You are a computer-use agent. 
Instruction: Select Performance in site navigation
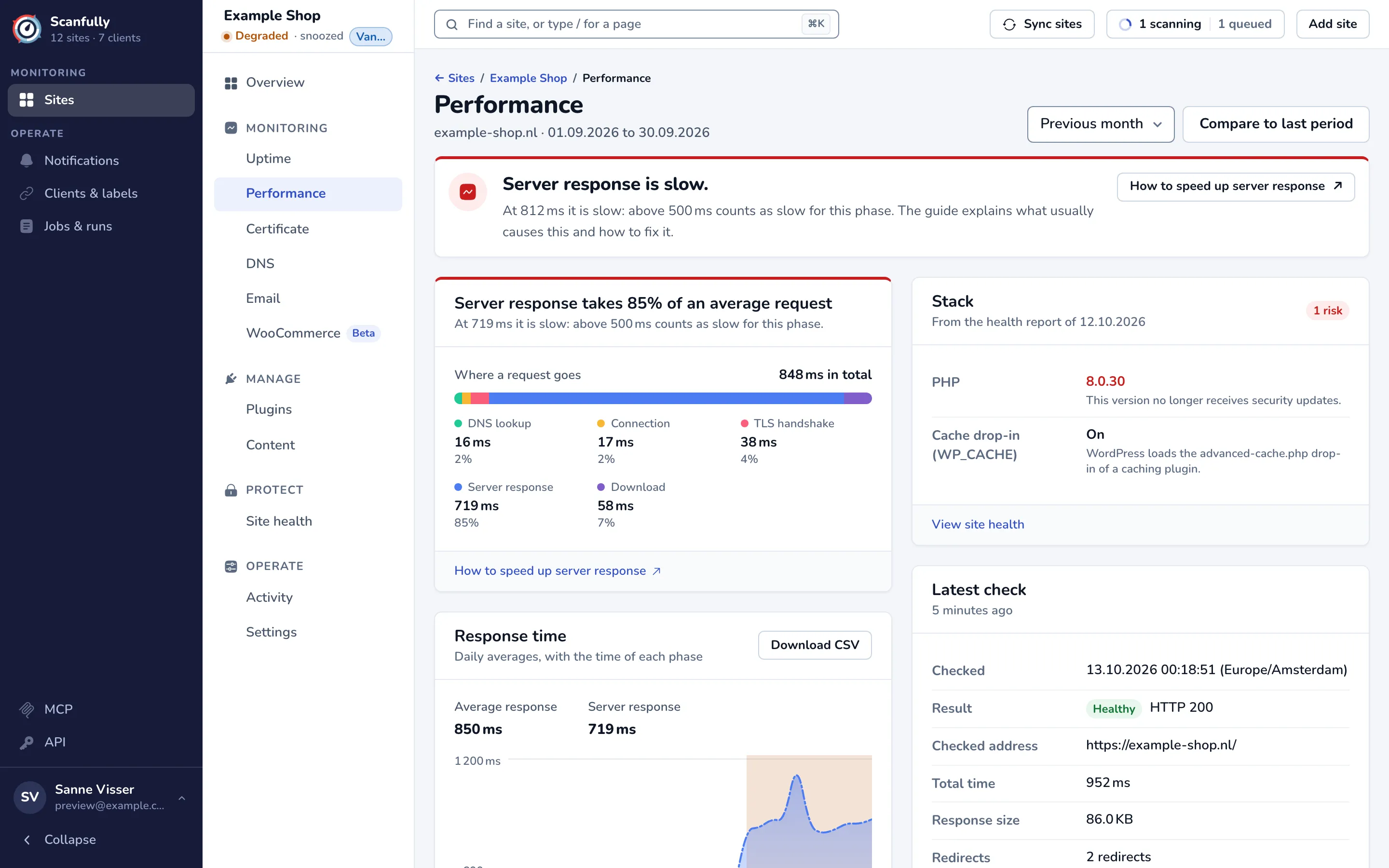[308, 193]
